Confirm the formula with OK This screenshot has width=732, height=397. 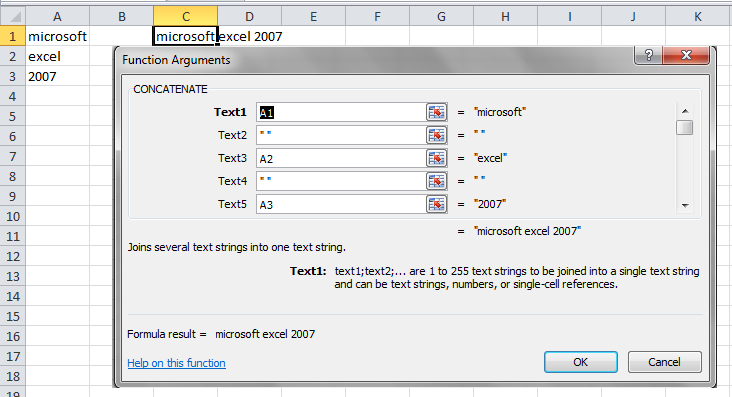[581, 362]
